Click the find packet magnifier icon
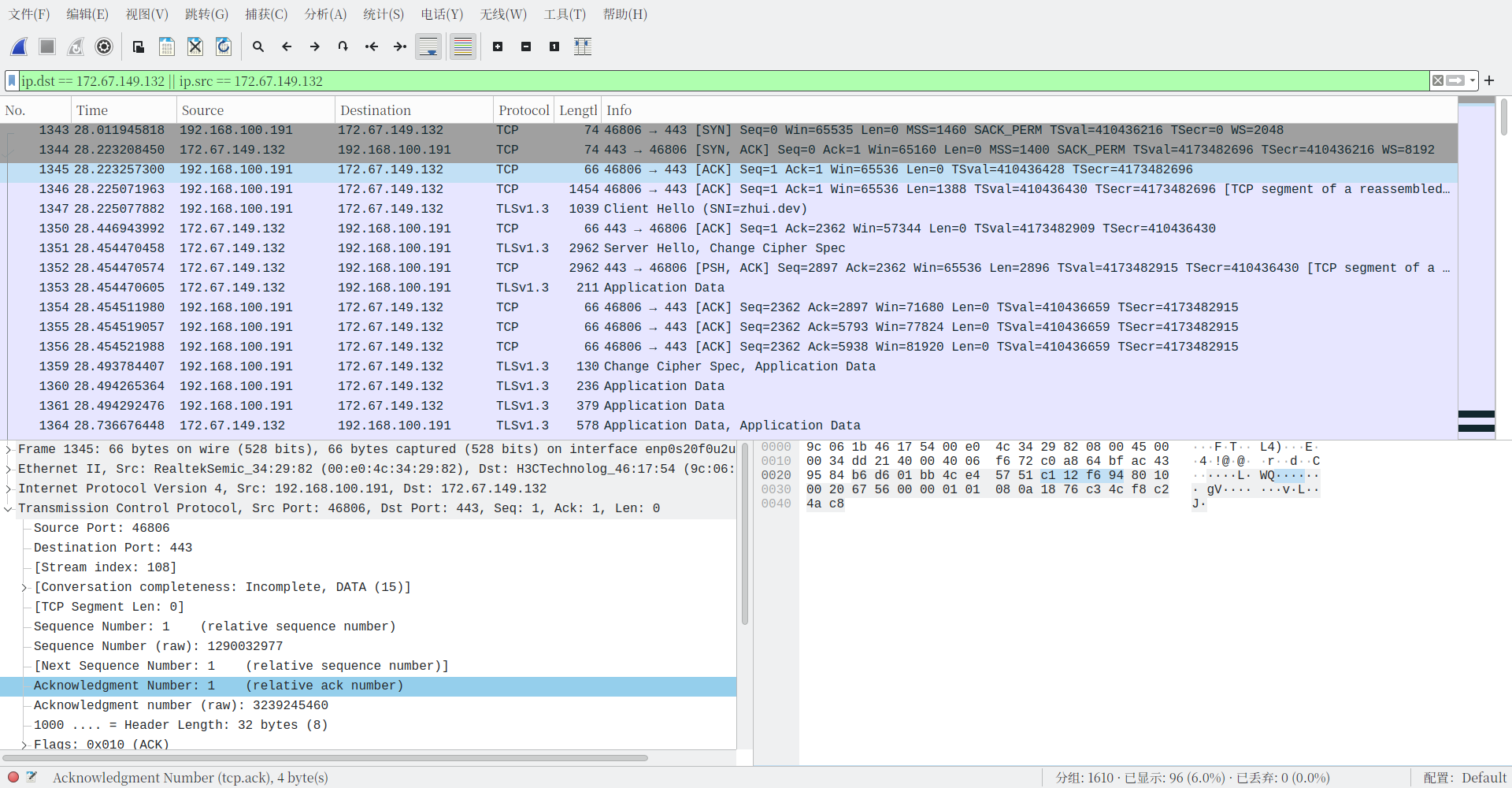 [258, 47]
